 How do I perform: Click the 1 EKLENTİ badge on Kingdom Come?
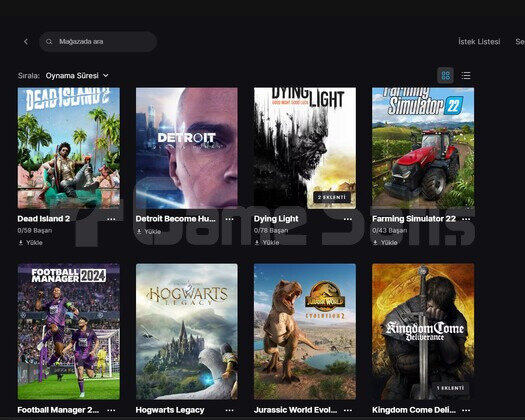[x=450, y=388]
